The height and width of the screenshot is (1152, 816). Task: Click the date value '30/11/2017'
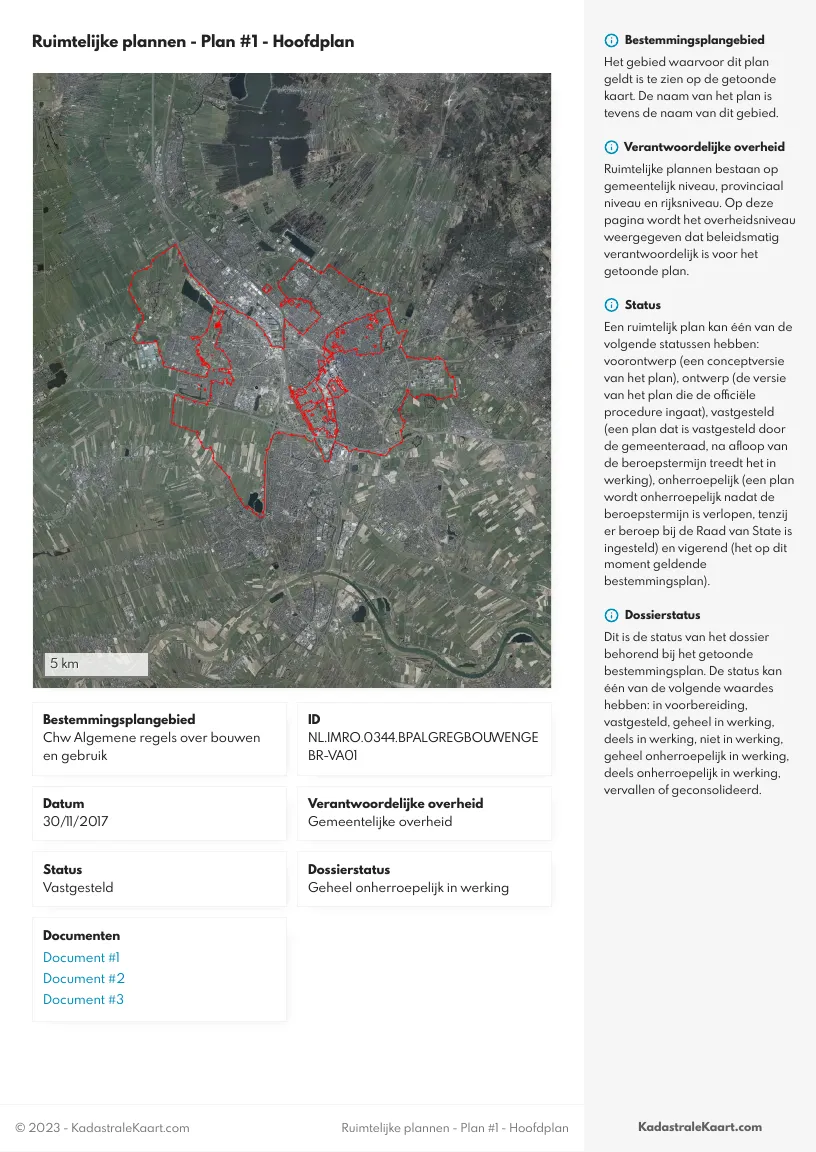tap(75, 821)
